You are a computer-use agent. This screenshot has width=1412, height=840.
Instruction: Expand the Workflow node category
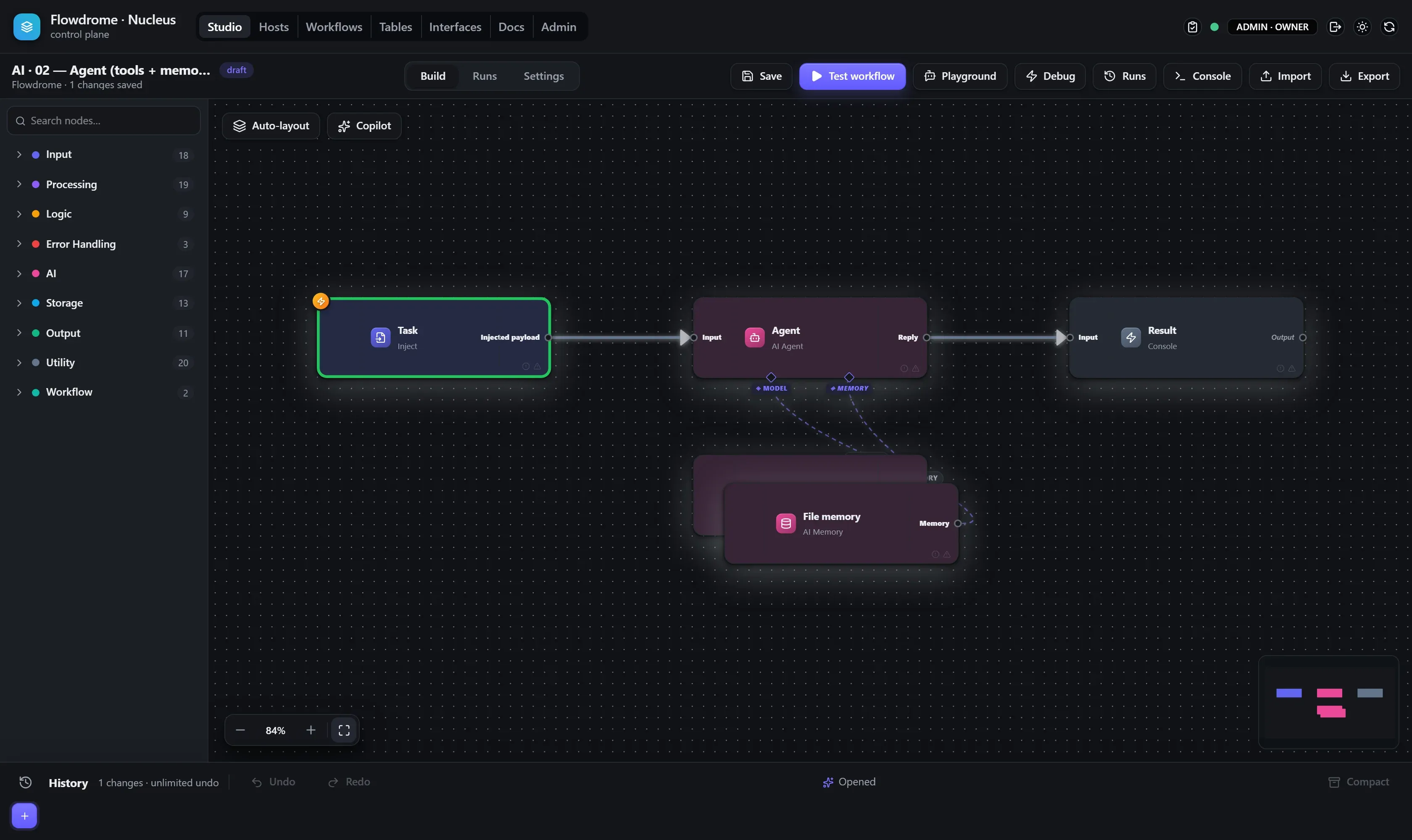tap(103, 392)
